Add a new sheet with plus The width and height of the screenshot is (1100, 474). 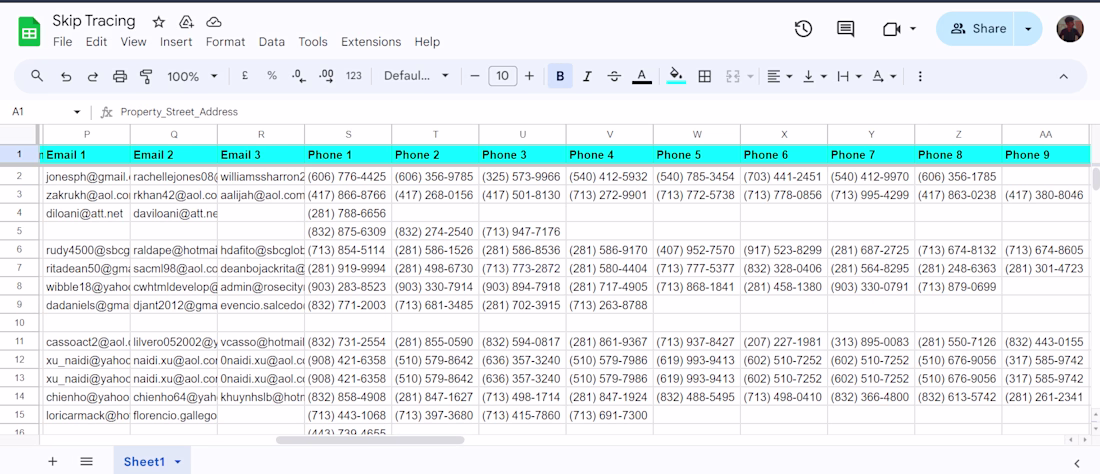point(53,461)
